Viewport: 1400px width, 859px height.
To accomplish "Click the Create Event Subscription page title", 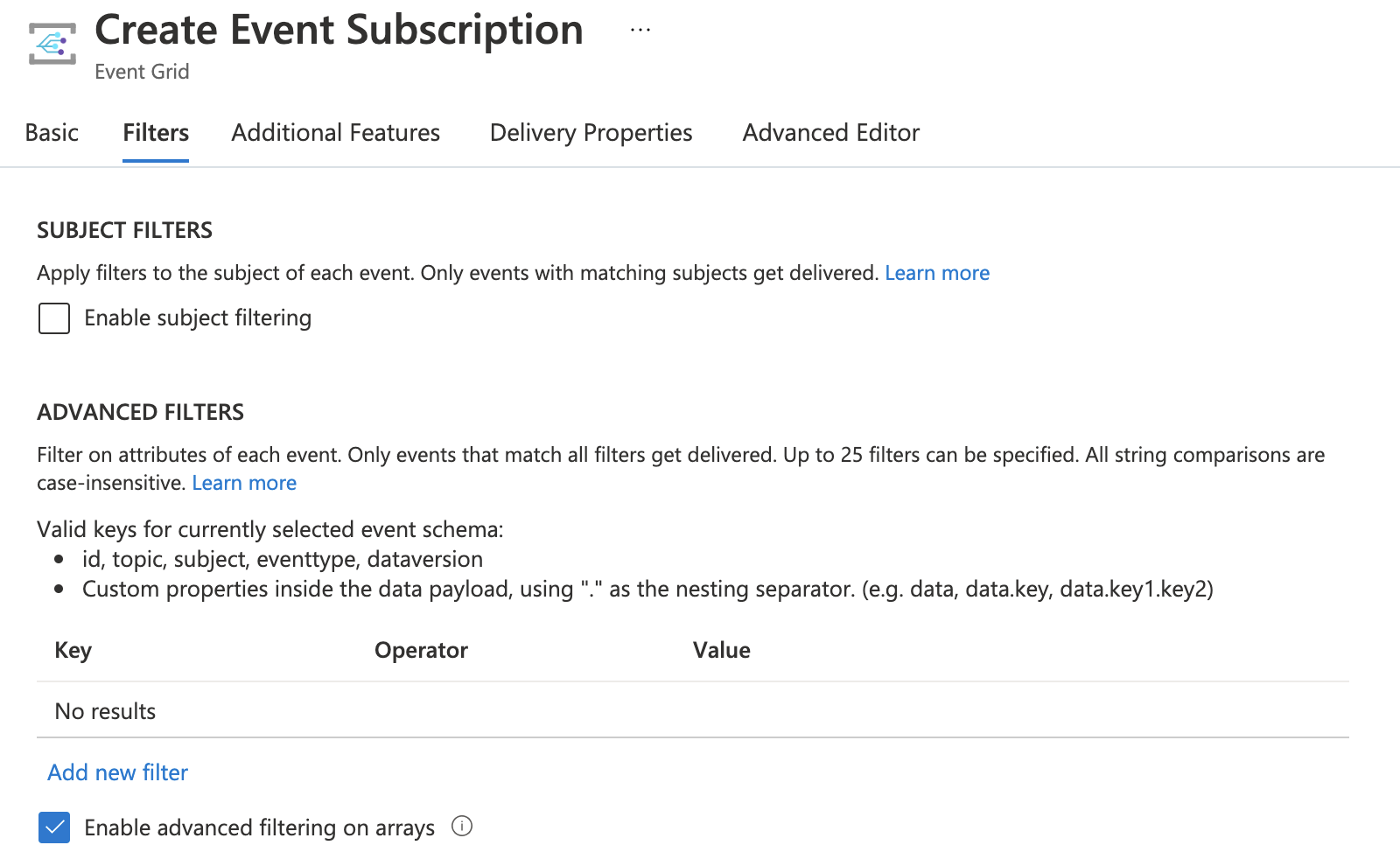I will pos(339,31).
